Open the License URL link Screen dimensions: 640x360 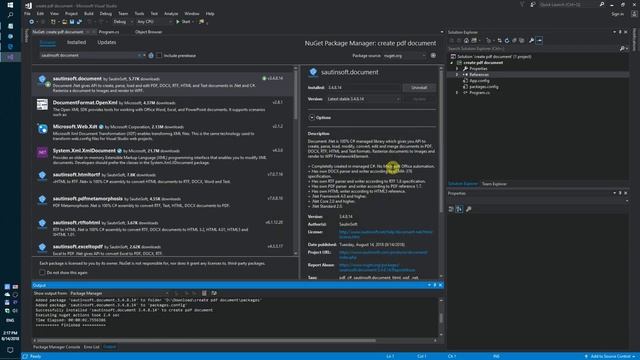385,234
